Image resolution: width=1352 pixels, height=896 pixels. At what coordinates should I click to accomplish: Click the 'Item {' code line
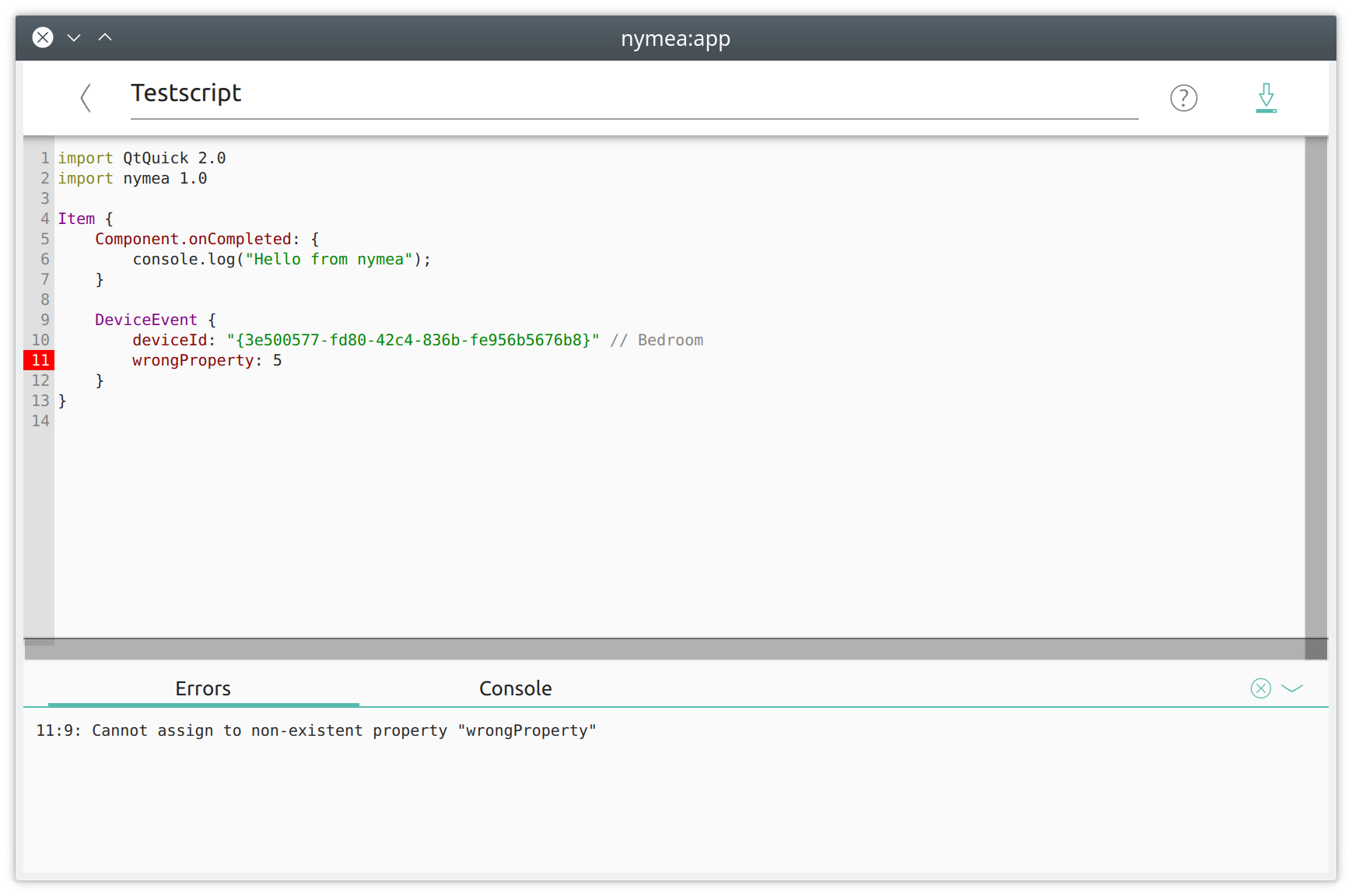coord(86,219)
